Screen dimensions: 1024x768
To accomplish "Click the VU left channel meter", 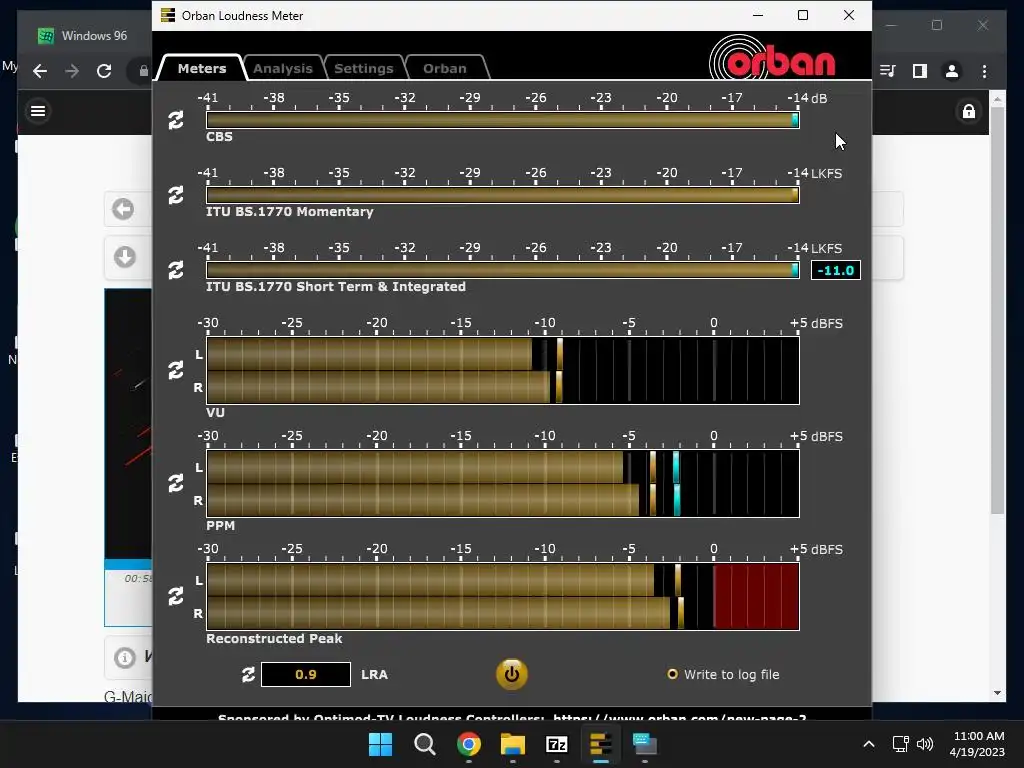I will point(503,354).
